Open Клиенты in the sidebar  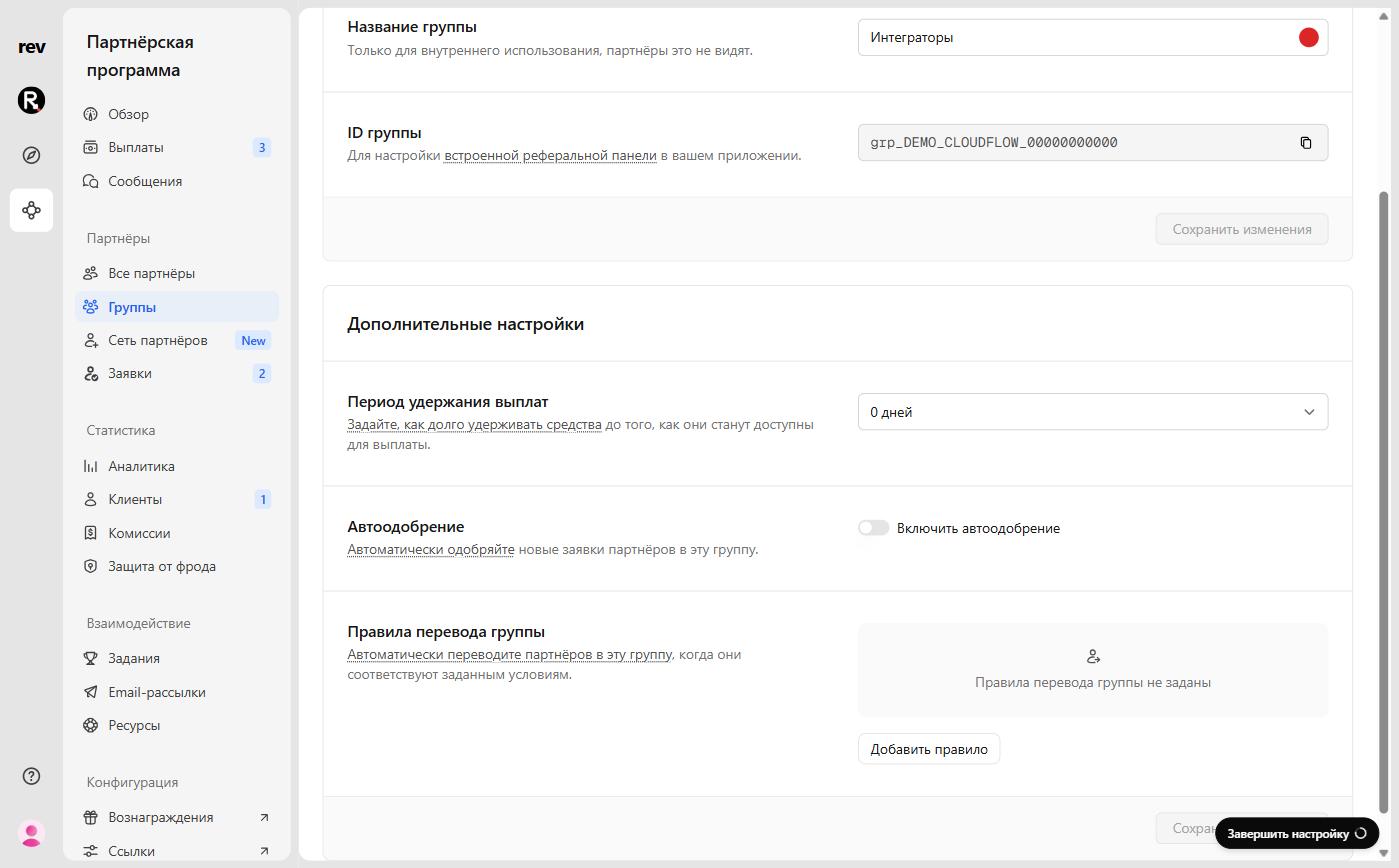coord(176,499)
